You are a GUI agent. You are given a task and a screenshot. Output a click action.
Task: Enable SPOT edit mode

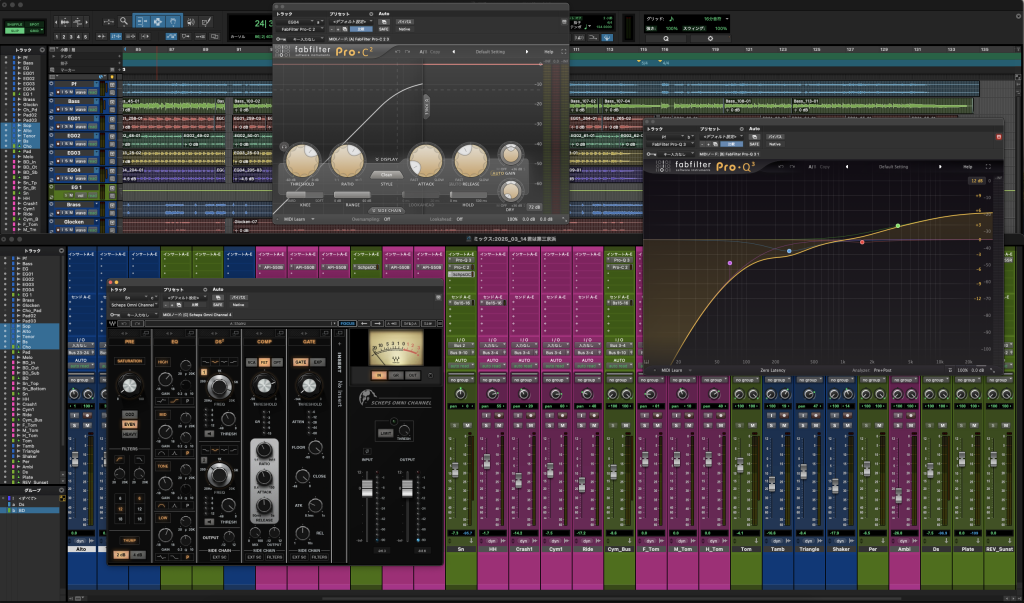(x=35, y=24)
